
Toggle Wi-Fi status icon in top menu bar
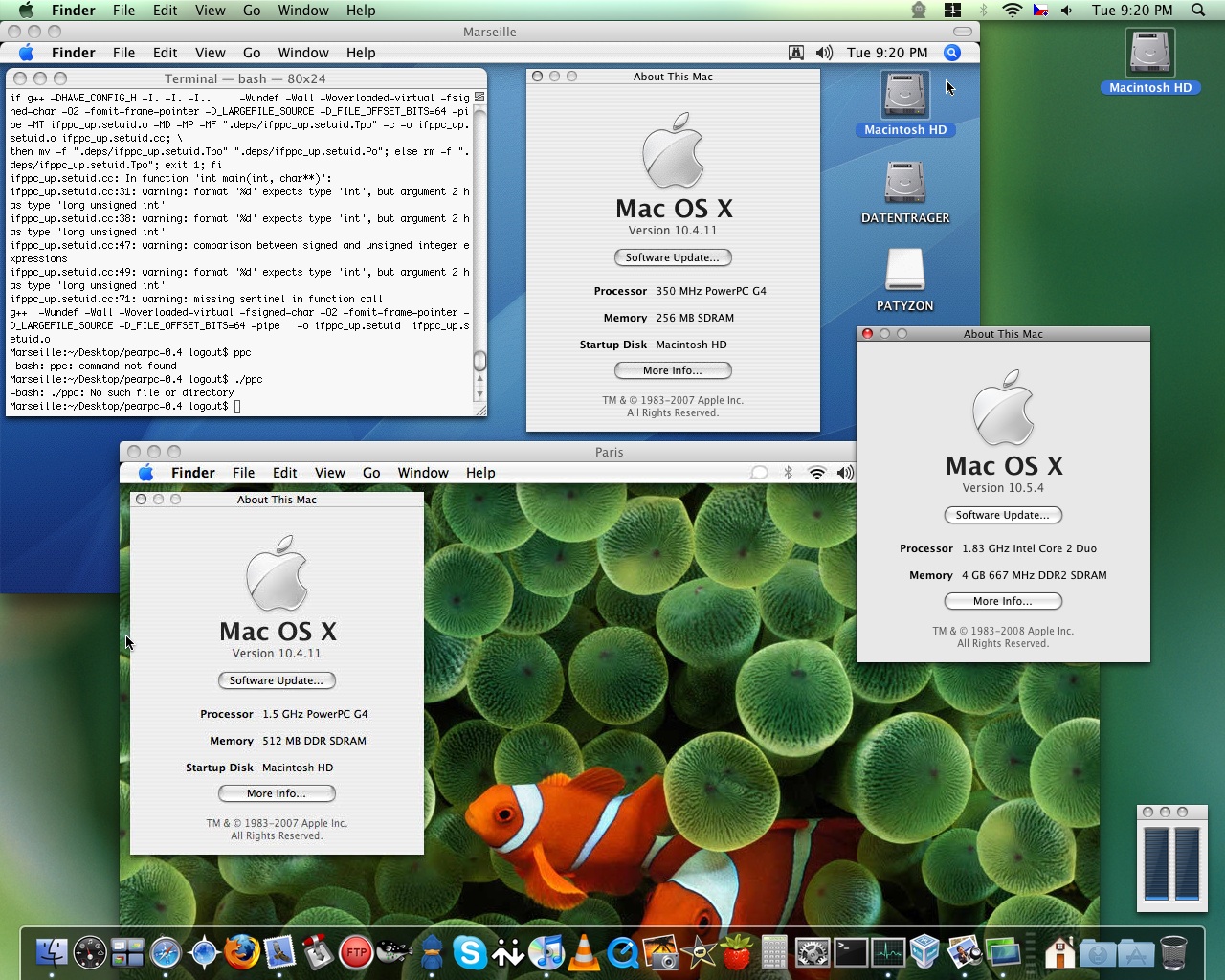1012,11
